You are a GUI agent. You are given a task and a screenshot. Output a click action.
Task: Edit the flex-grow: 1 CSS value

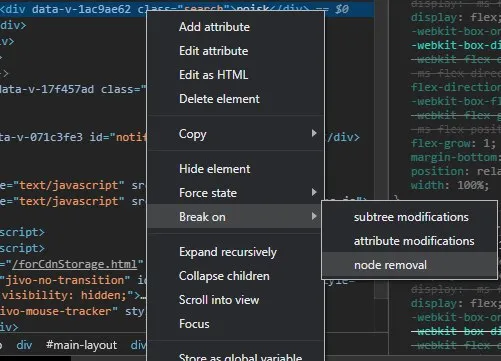487,143
